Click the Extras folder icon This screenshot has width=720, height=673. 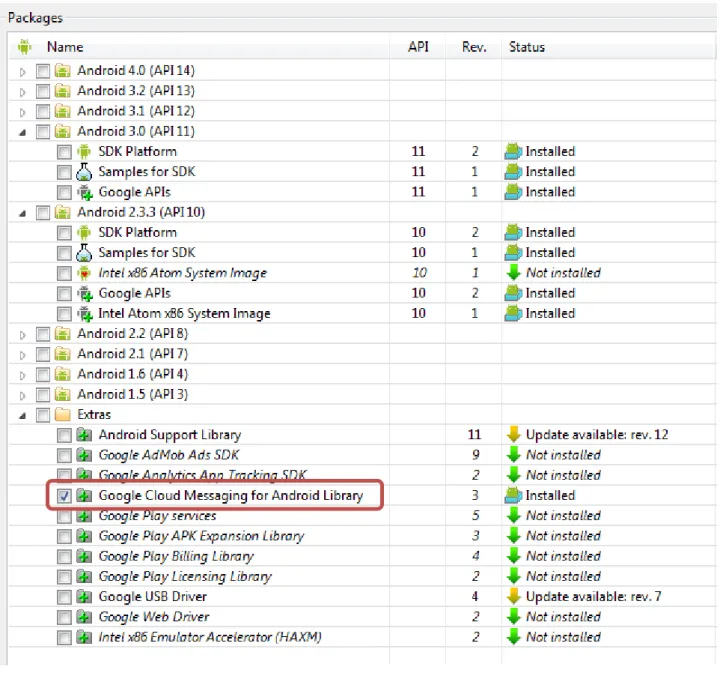pos(62,415)
